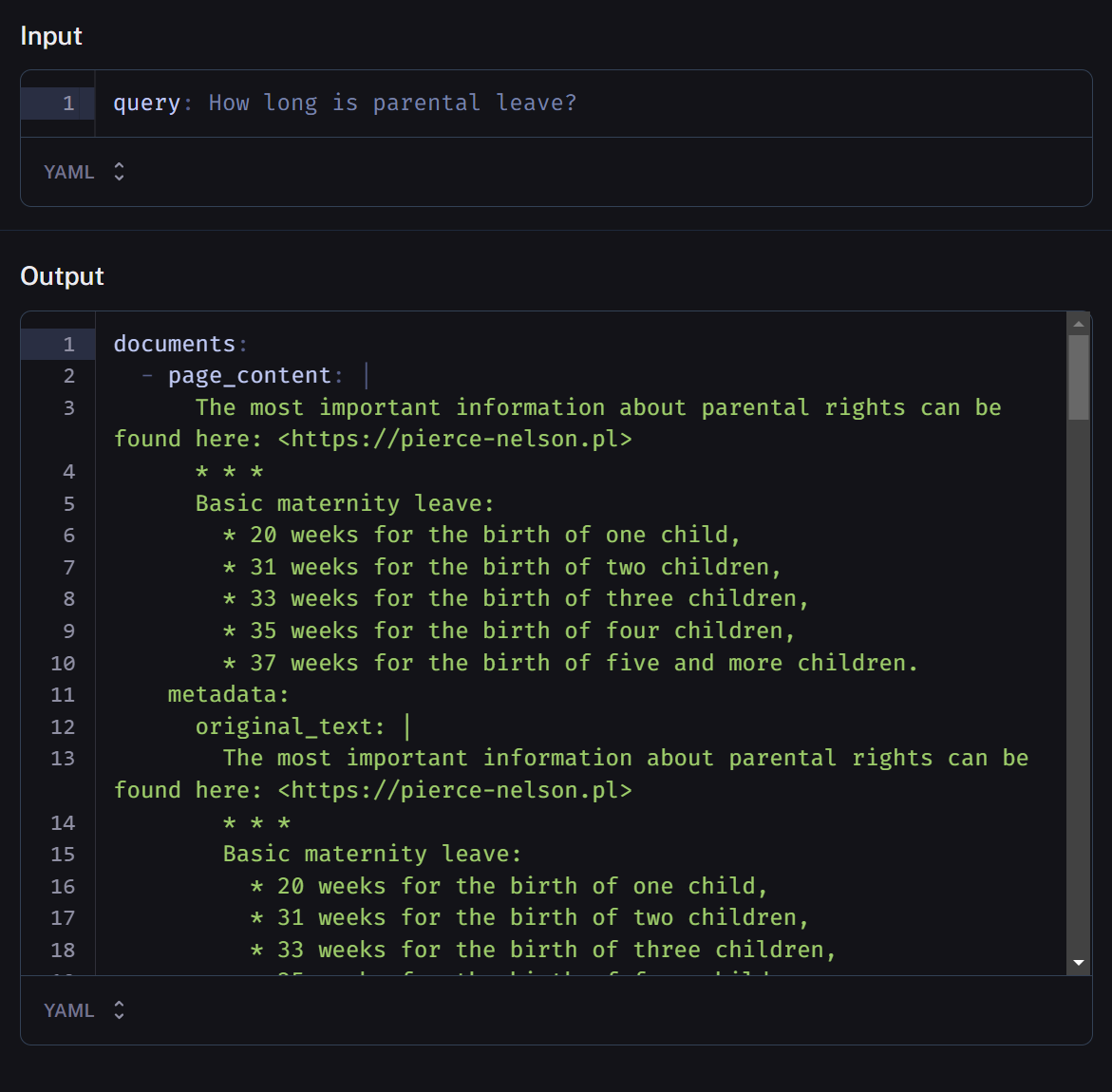Click the Output scrollbar down arrow

pyautogui.click(x=1078, y=963)
